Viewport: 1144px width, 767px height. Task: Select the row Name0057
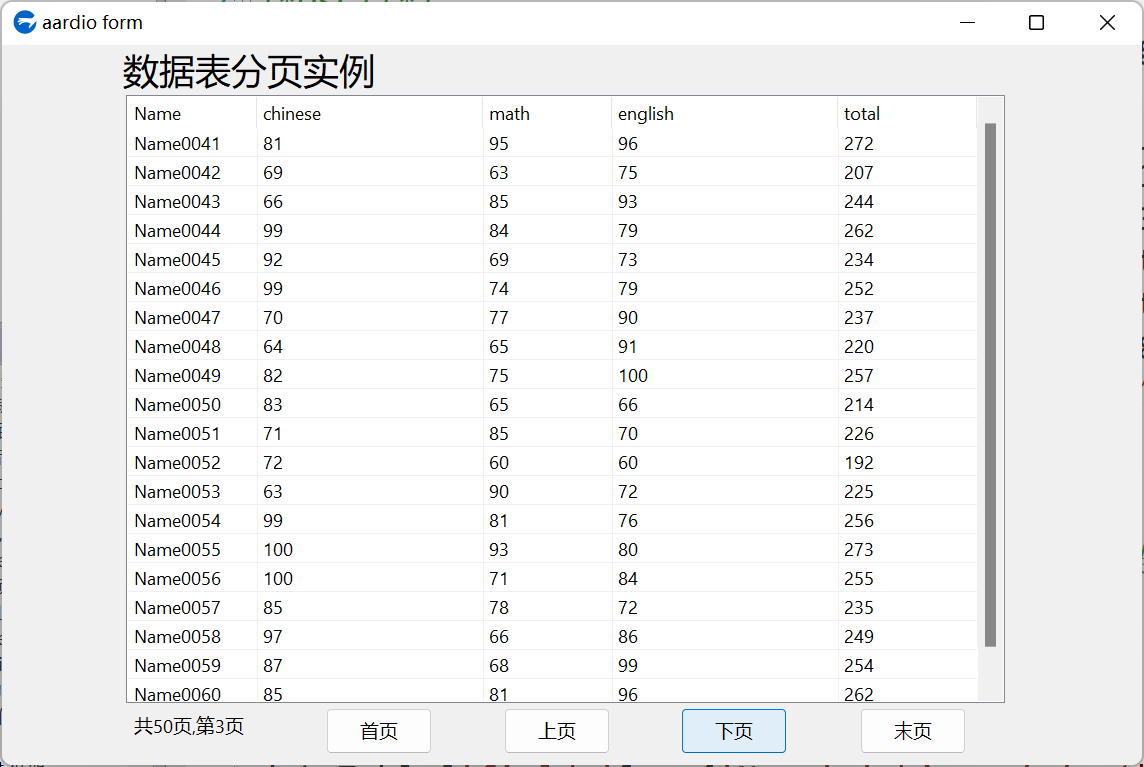[x=552, y=608]
